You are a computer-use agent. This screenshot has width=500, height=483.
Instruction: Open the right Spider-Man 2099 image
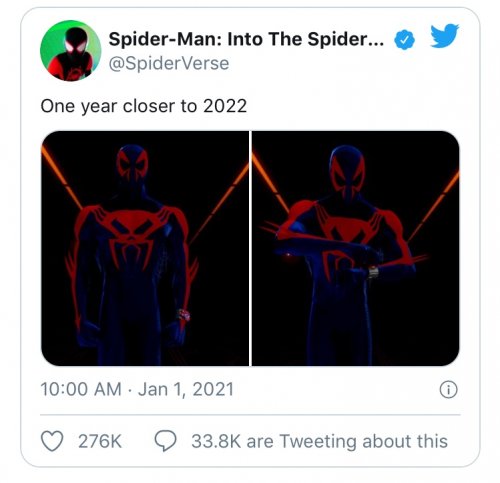(356, 248)
